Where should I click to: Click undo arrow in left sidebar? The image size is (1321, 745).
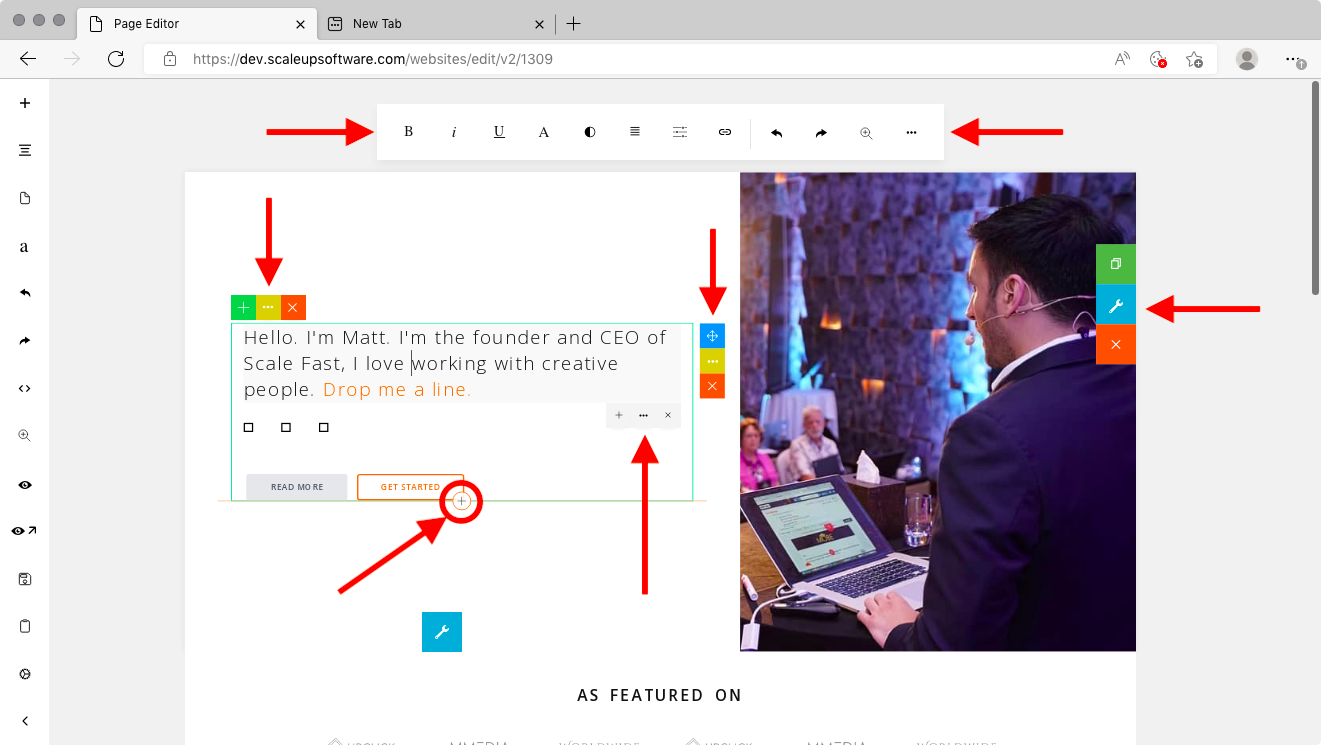[x=25, y=293]
